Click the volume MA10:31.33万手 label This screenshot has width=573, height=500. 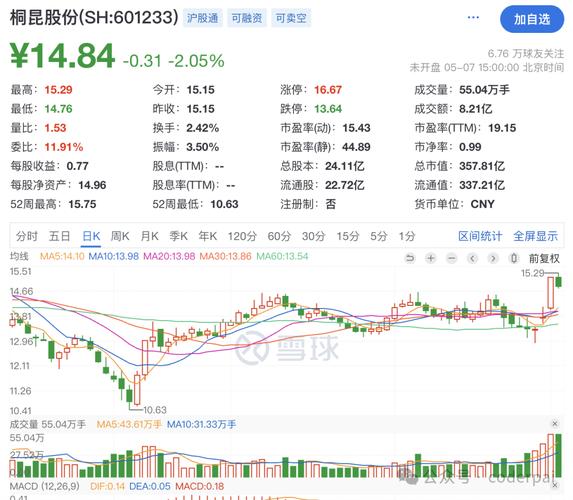coord(201,424)
